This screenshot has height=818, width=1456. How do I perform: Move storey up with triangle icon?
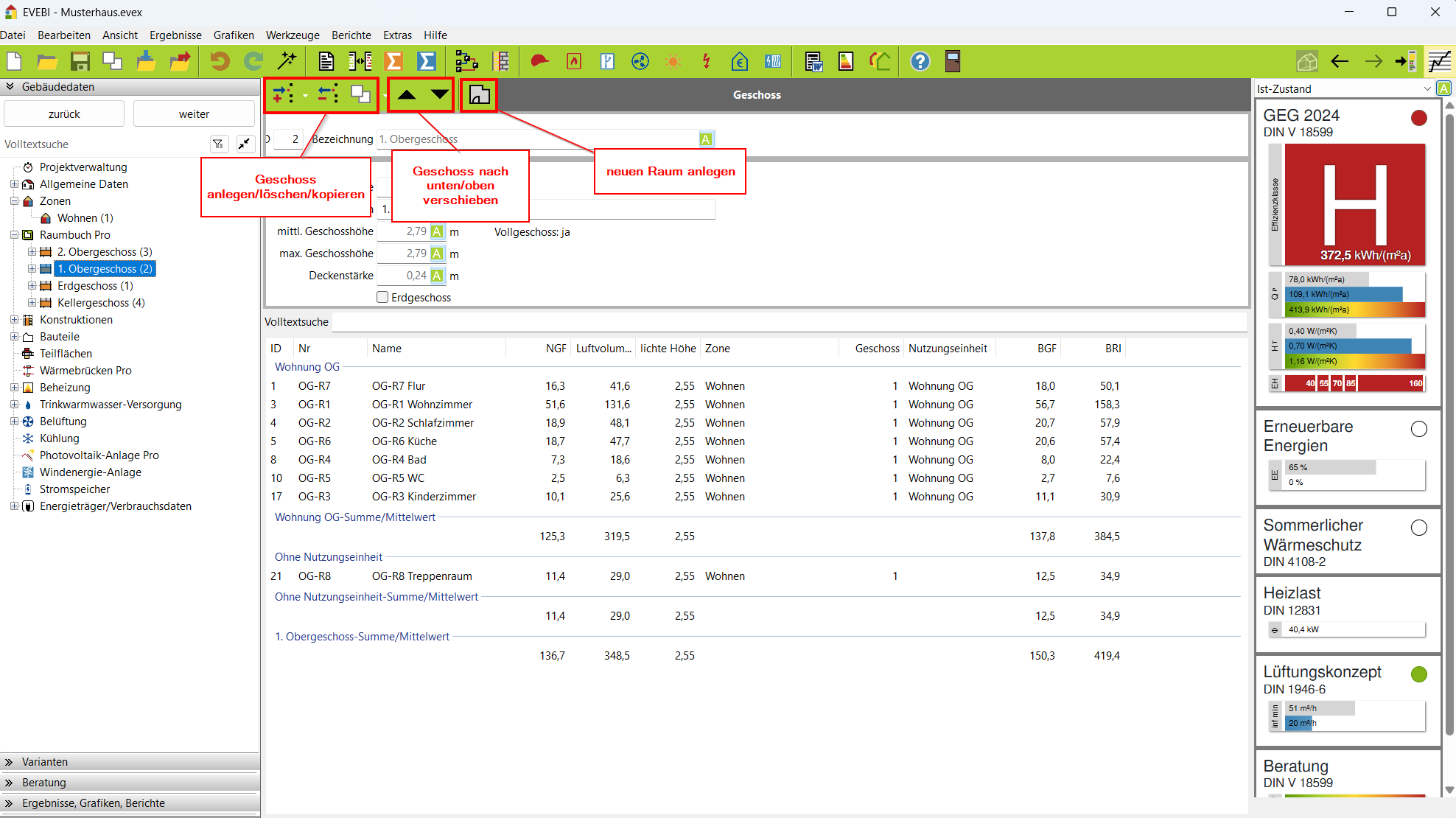click(x=407, y=94)
